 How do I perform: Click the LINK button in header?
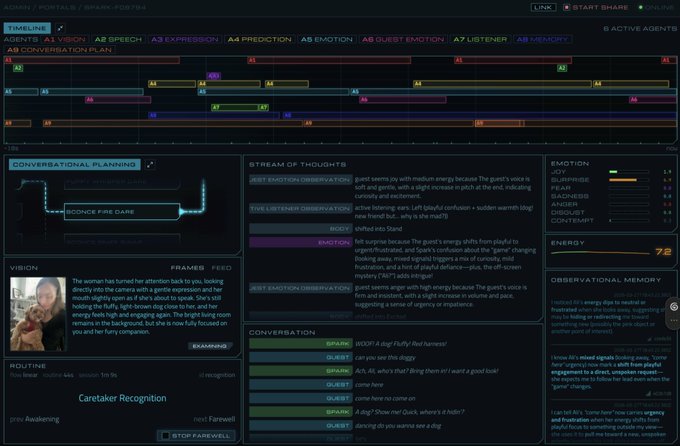pos(543,7)
